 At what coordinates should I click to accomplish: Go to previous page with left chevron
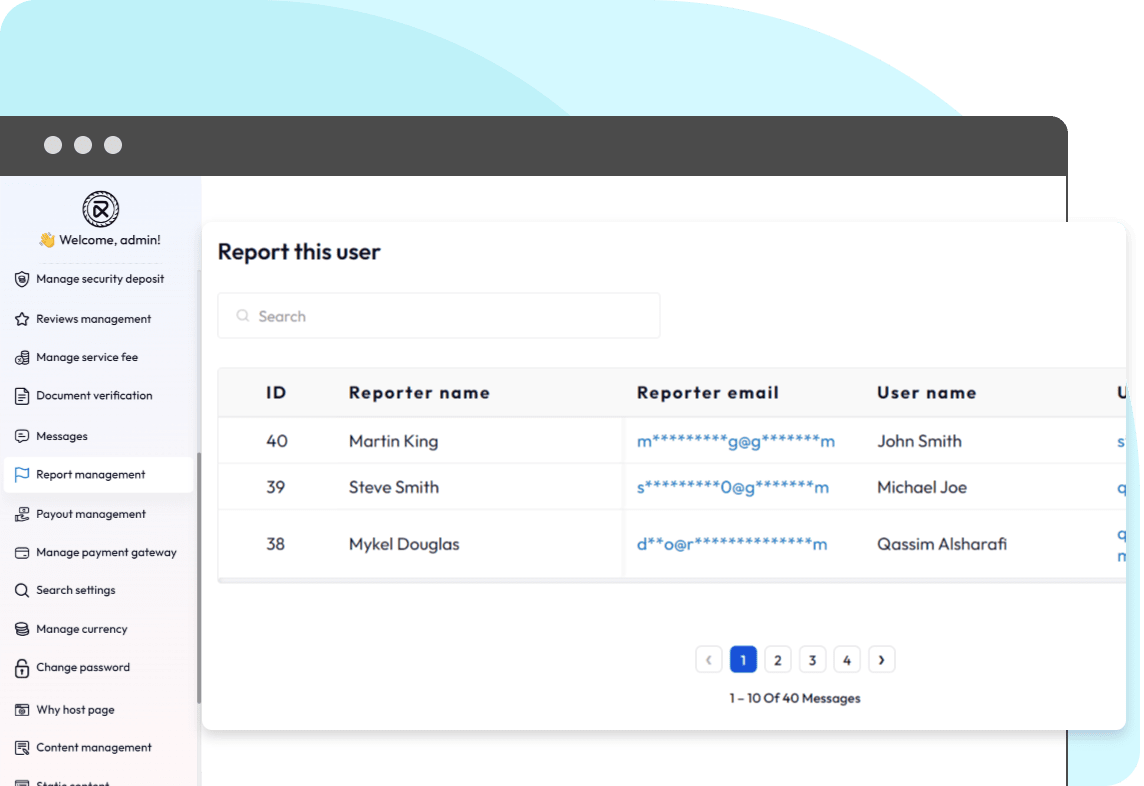point(708,660)
